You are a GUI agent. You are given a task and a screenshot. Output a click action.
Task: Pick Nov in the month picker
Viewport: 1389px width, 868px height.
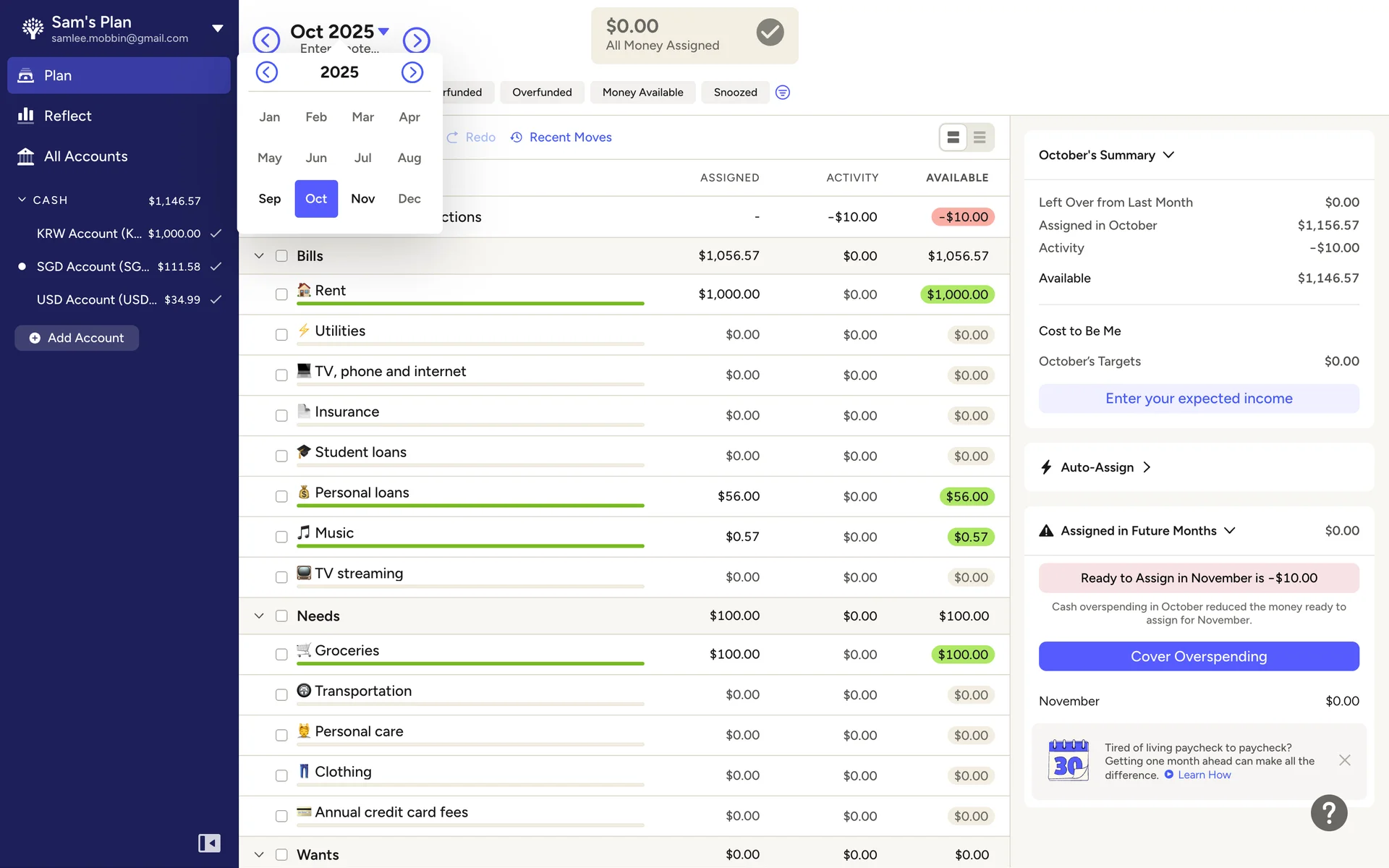click(x=362, y=199)
